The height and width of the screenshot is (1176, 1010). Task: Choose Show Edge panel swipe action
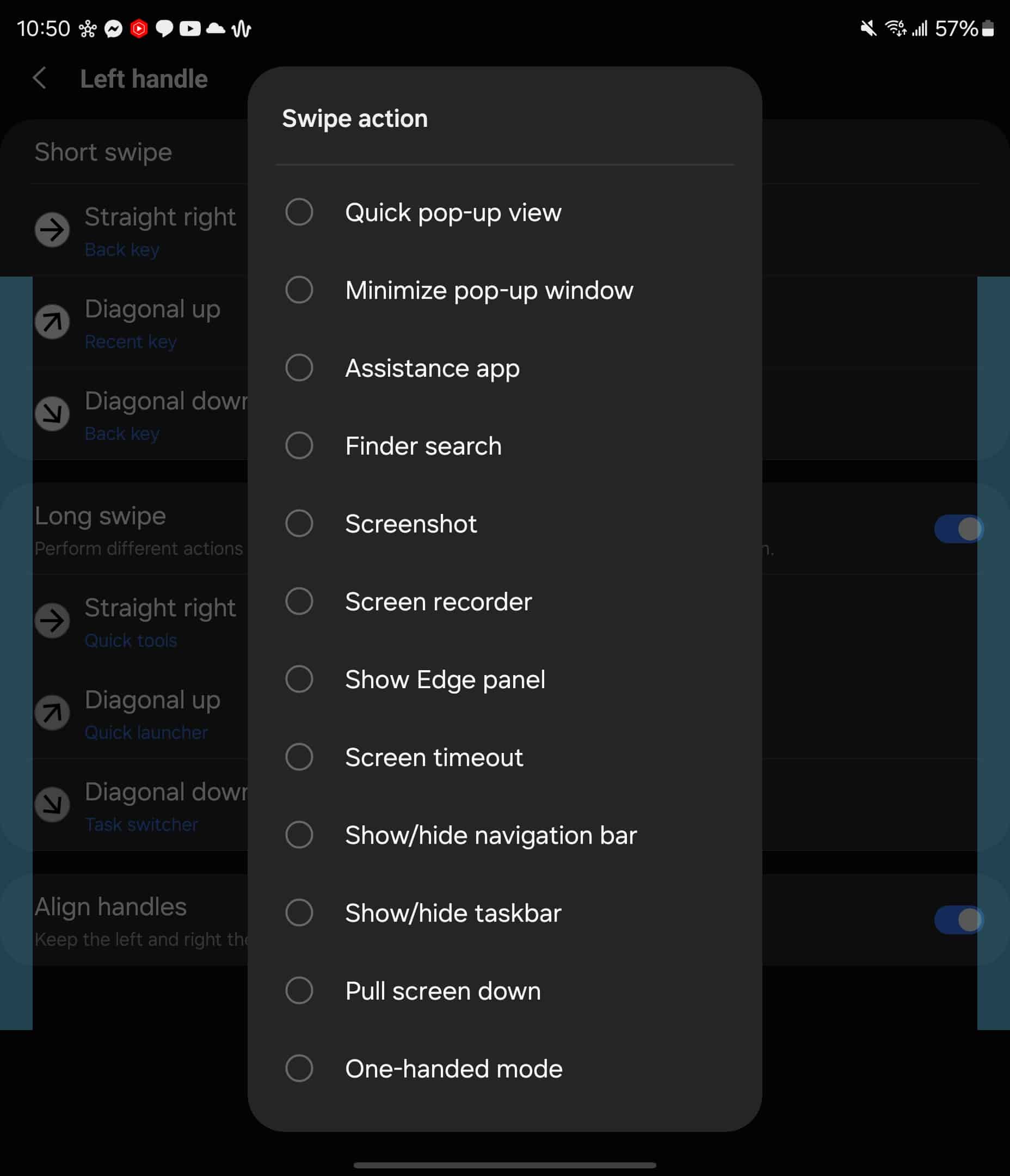[504, 679]
